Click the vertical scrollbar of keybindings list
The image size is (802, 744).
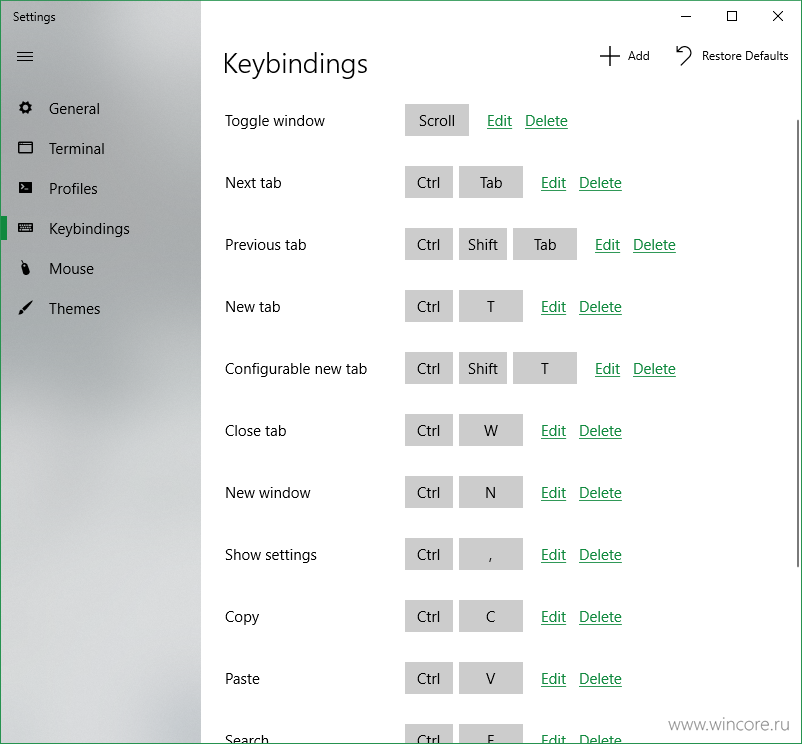point(798,343)
